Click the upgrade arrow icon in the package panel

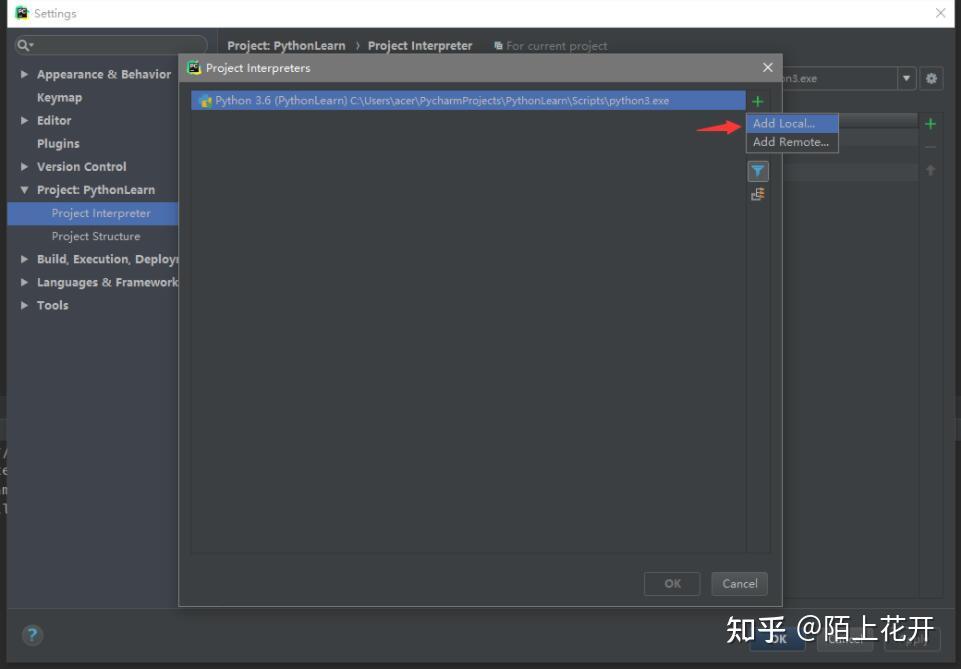tap(930, 167)
